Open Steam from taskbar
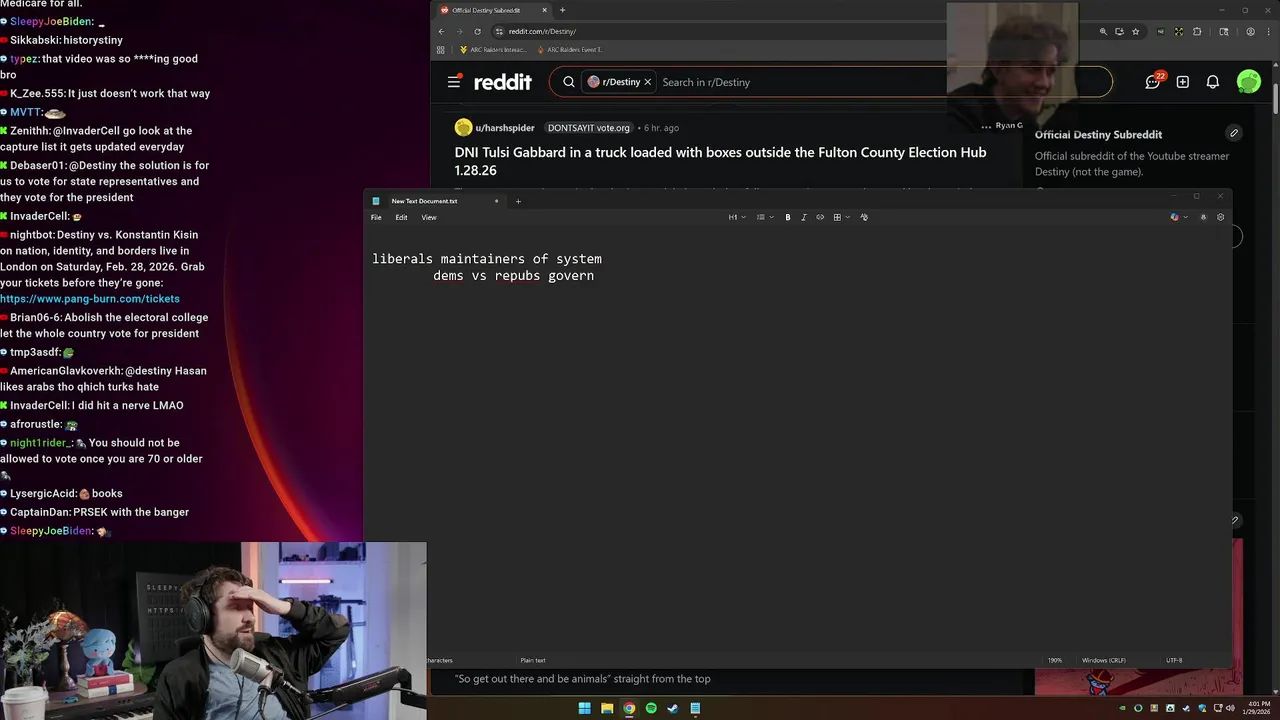Image resolution: width=1280 pixels, height=720 pixels. click(x=673, y=708)
